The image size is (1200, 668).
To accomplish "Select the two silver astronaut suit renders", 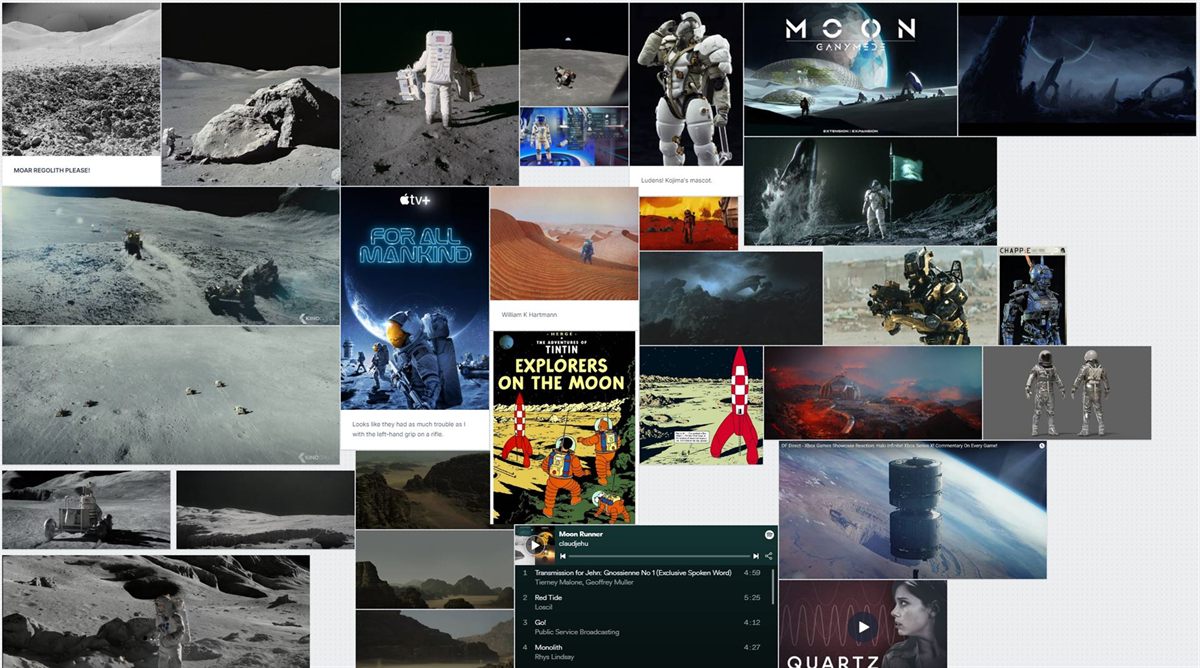I will [x=1067, y=392].
